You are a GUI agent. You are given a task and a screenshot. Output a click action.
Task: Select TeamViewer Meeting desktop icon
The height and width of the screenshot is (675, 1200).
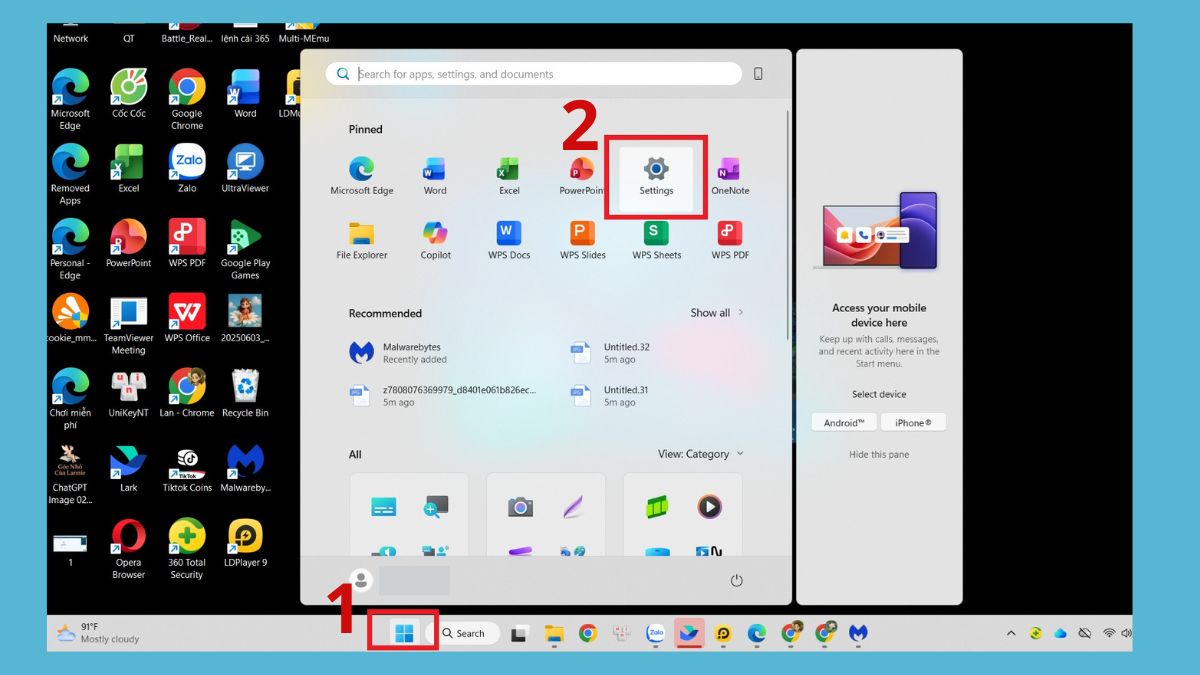pos(129,325)
